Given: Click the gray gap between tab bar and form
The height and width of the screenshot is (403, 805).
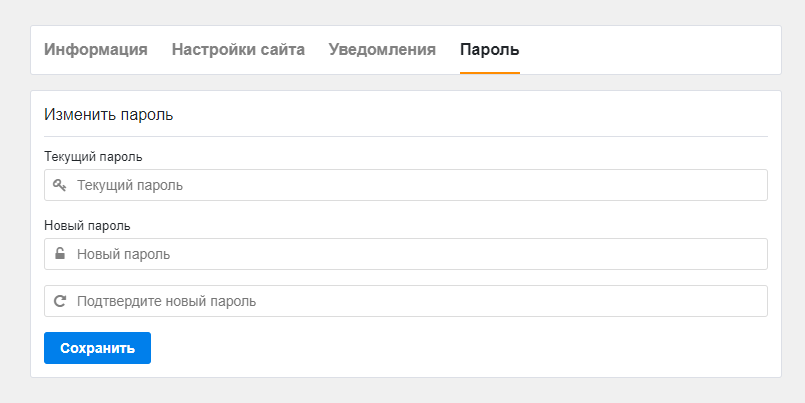Looking at the screenshot, I should click(406, 83).
